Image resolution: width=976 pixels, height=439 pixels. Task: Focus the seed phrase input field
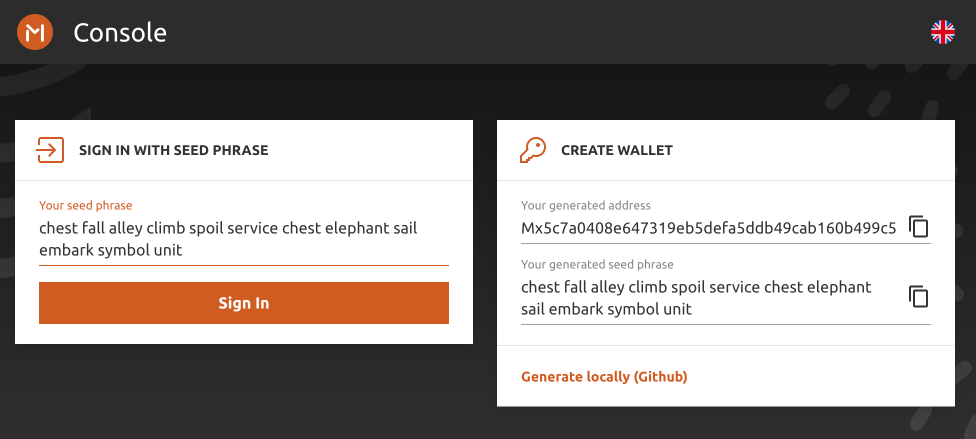point(243,239)
